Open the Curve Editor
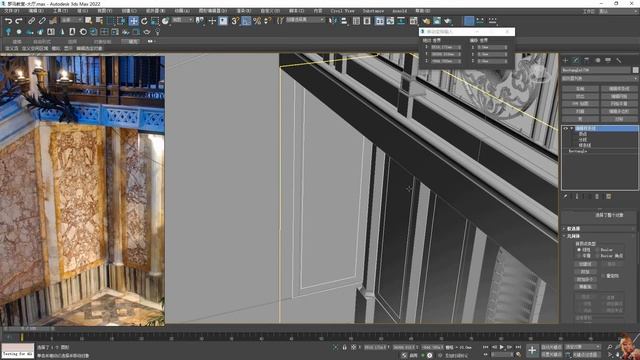Image resolution: width=640 pixels, height=360 pixels. coord(390,20)
